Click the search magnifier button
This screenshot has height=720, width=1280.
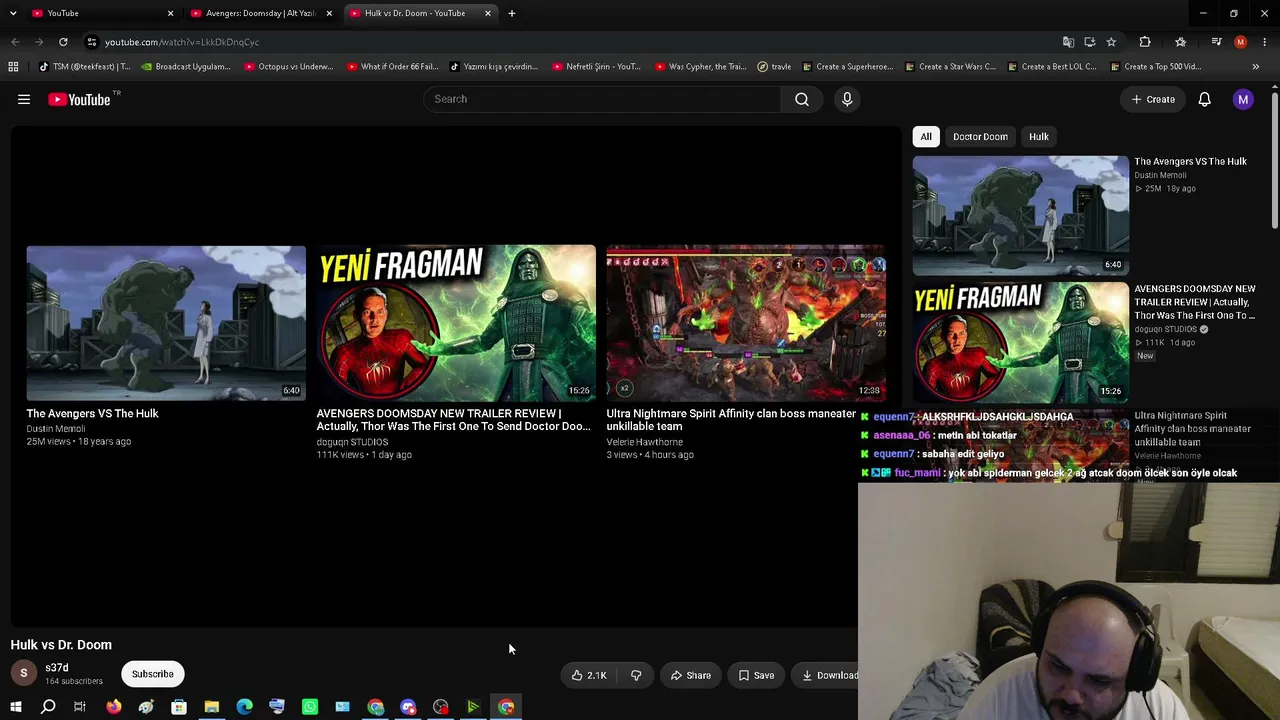(x=802, y=99)
